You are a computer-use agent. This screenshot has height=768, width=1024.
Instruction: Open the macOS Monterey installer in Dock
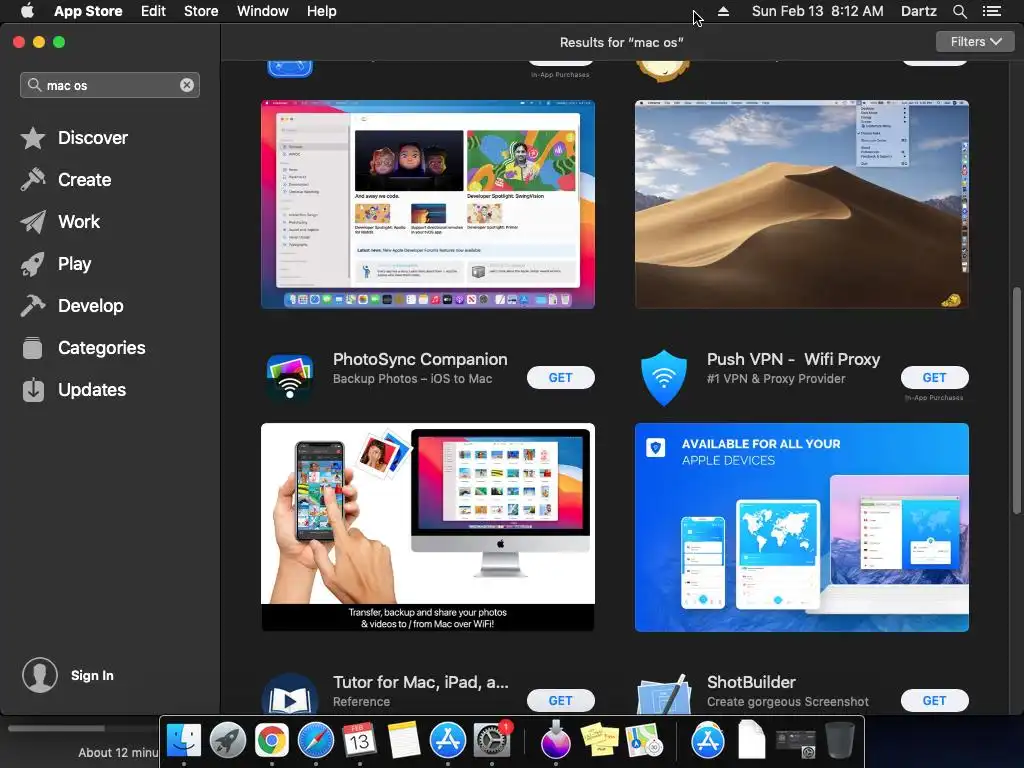[x=556, y=740]
